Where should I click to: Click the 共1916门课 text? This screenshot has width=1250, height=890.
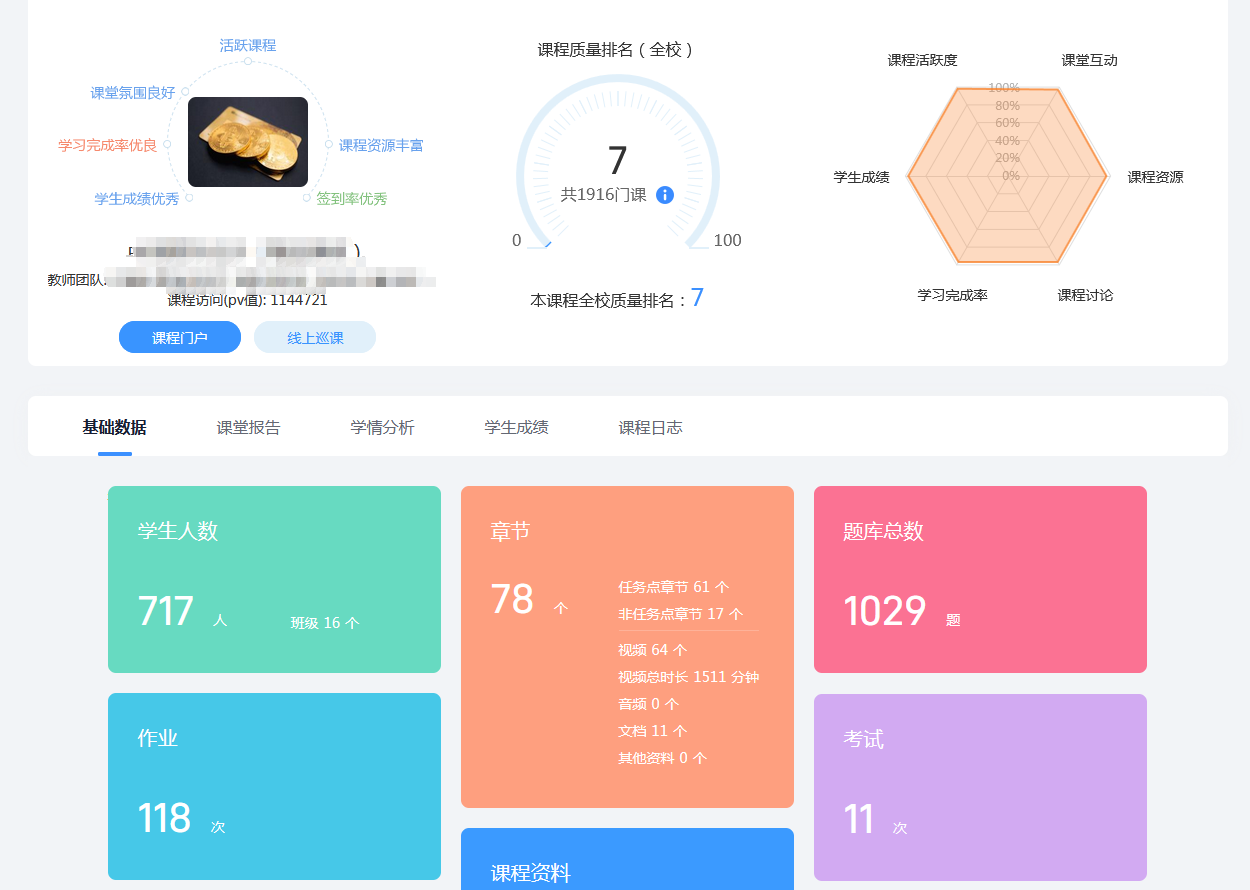(x=603, y=195)
